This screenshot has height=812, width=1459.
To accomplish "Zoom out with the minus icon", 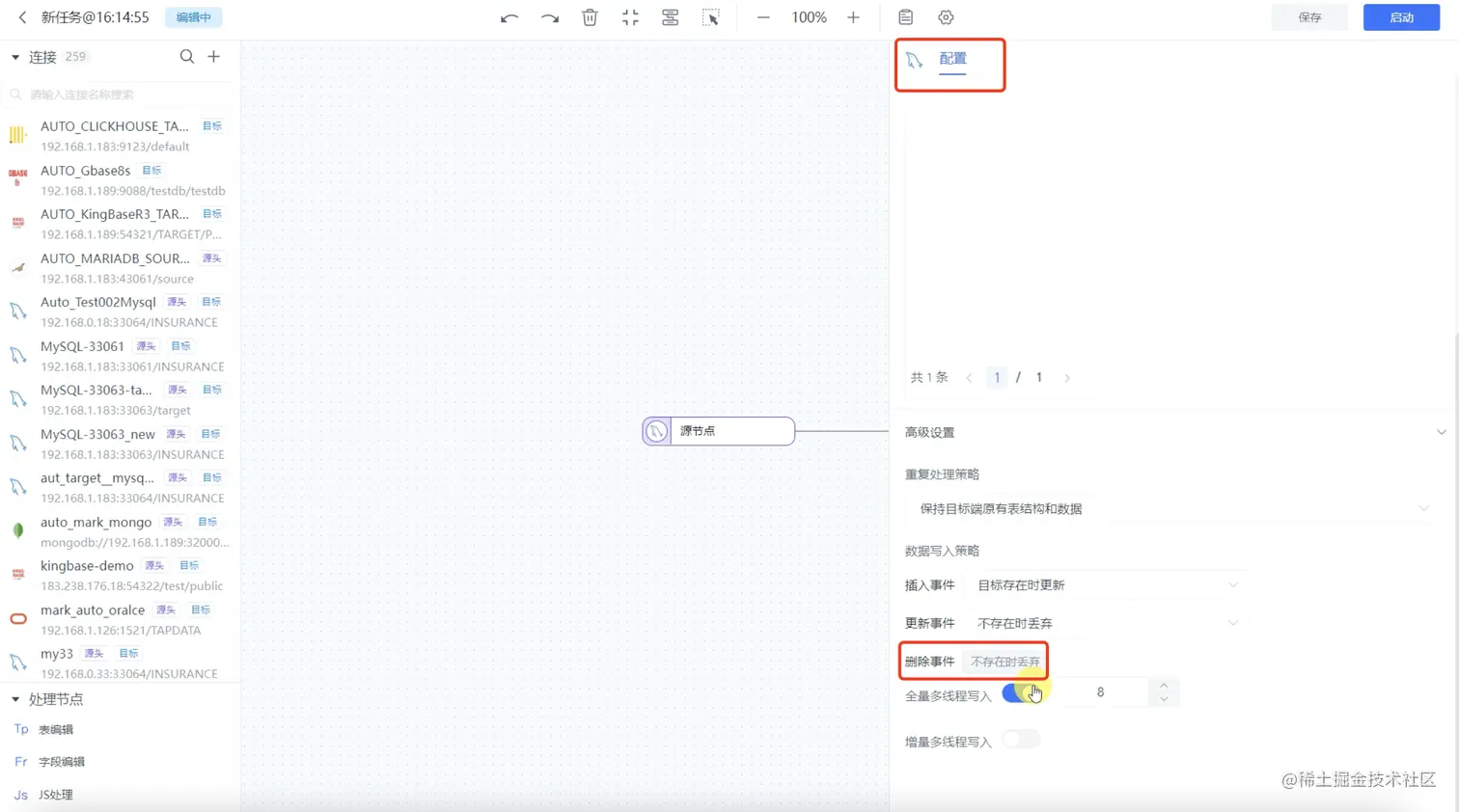I will coord(763,17).
